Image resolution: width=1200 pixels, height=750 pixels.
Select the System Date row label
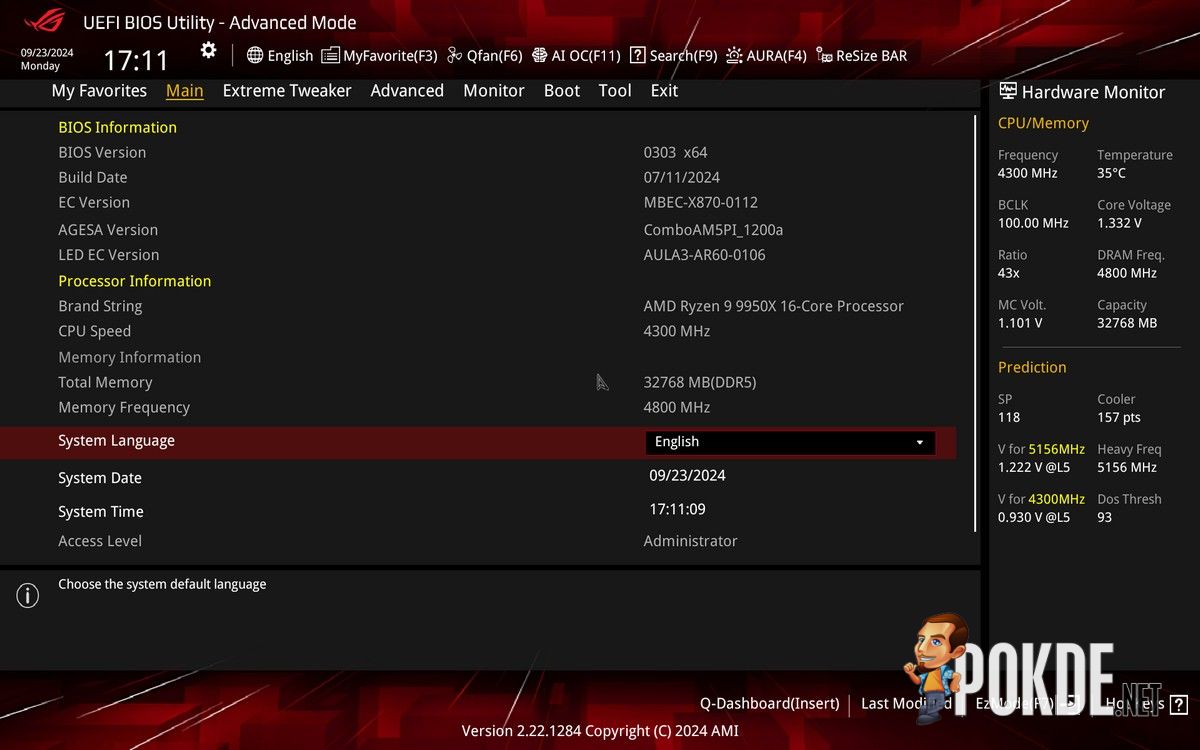coord(100,478)
